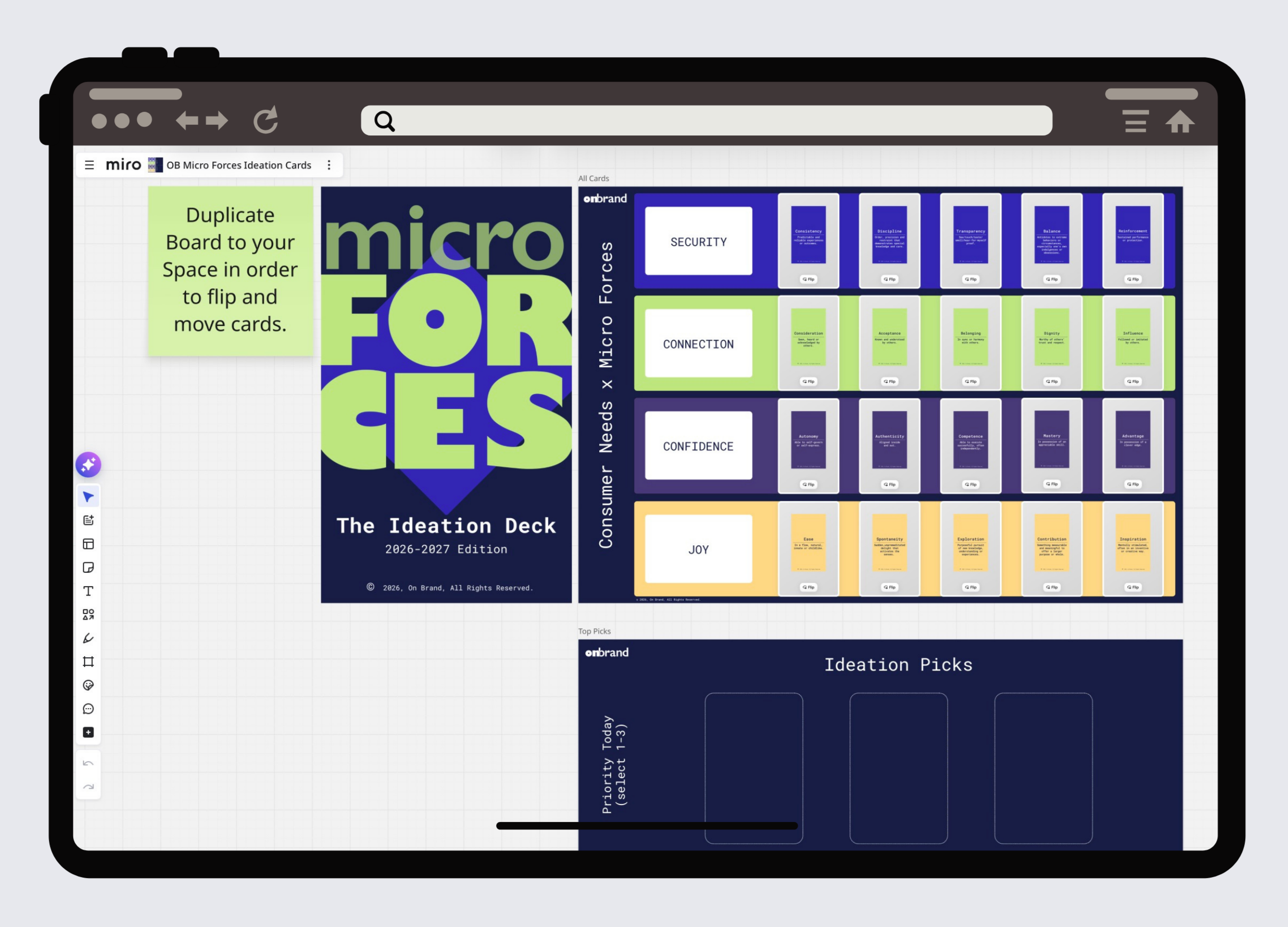The width and height of the screenshot is (1288, 927).
Task: Select the Frame tool
Action: click(x=88, y=661)
